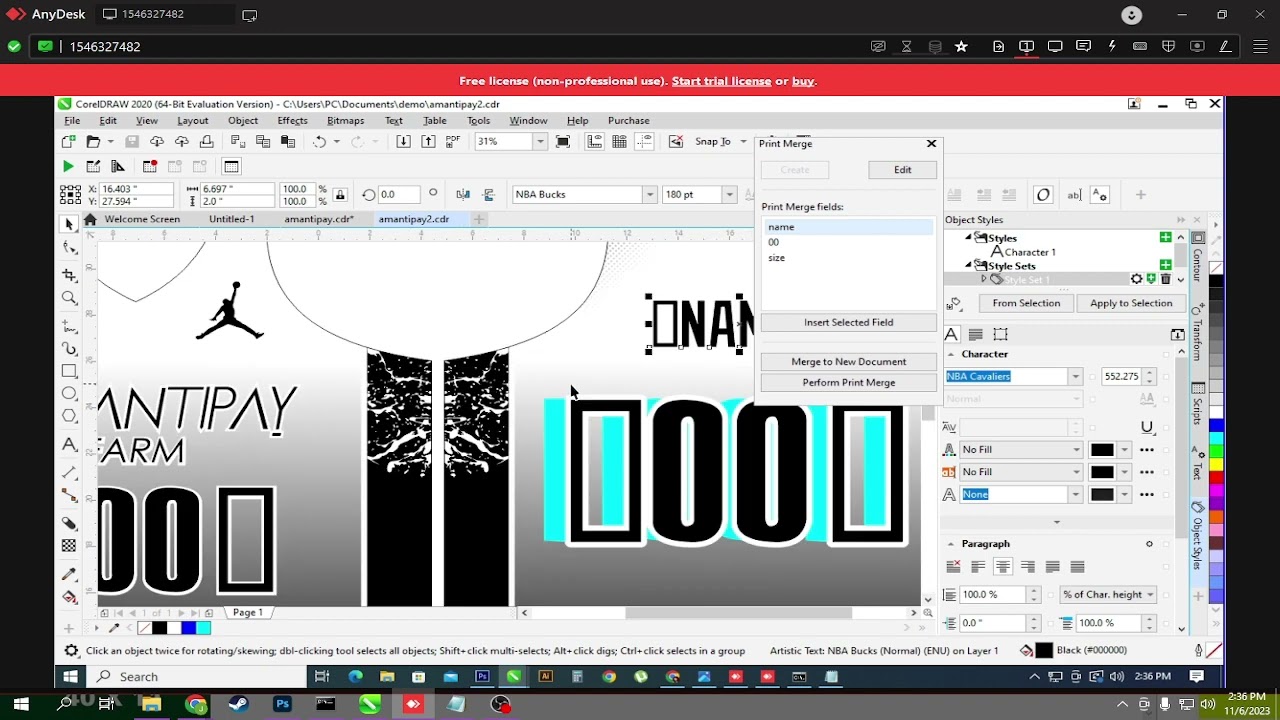1280x720 pixels.
Task: Select the Pick tool in toolbox
Action: [69, 224]
